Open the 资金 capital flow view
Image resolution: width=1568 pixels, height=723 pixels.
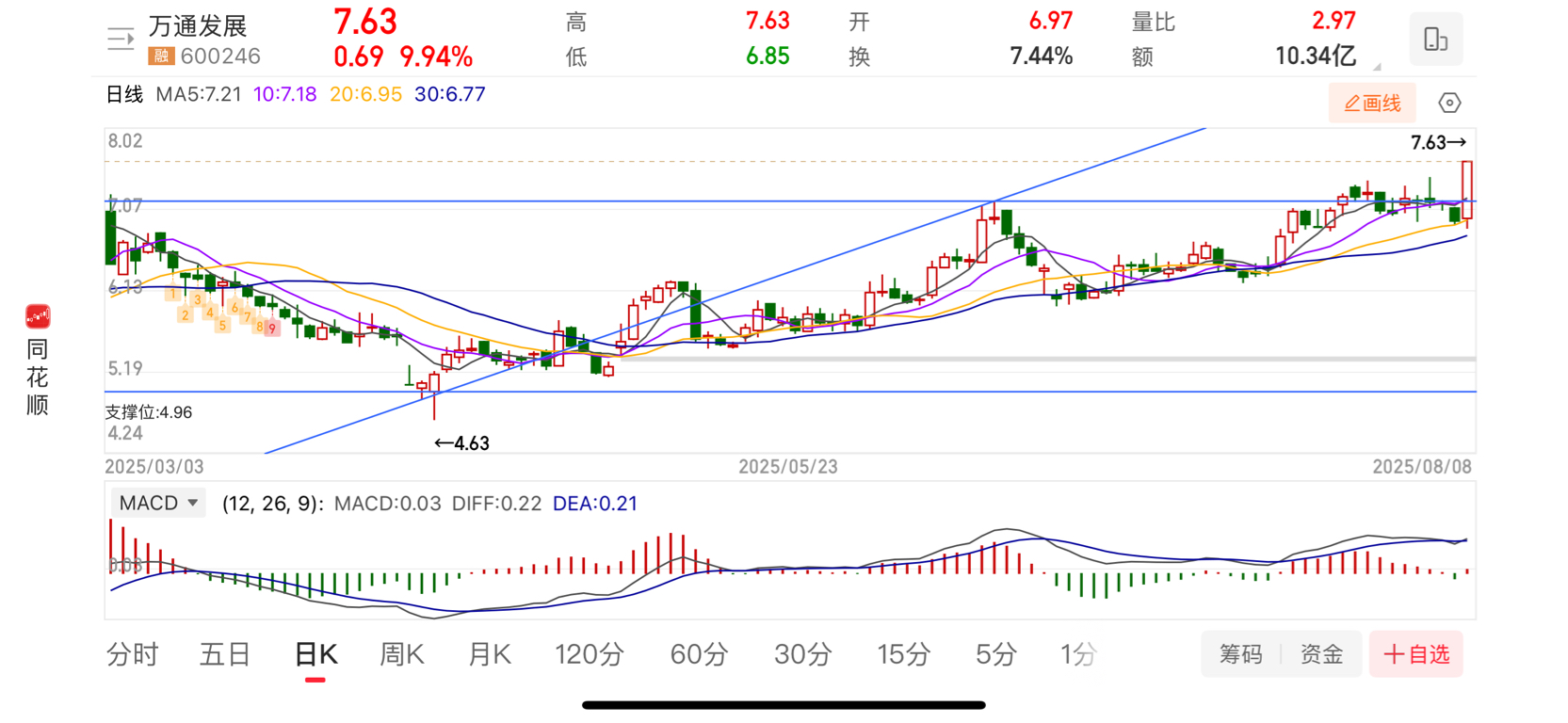1321,654
